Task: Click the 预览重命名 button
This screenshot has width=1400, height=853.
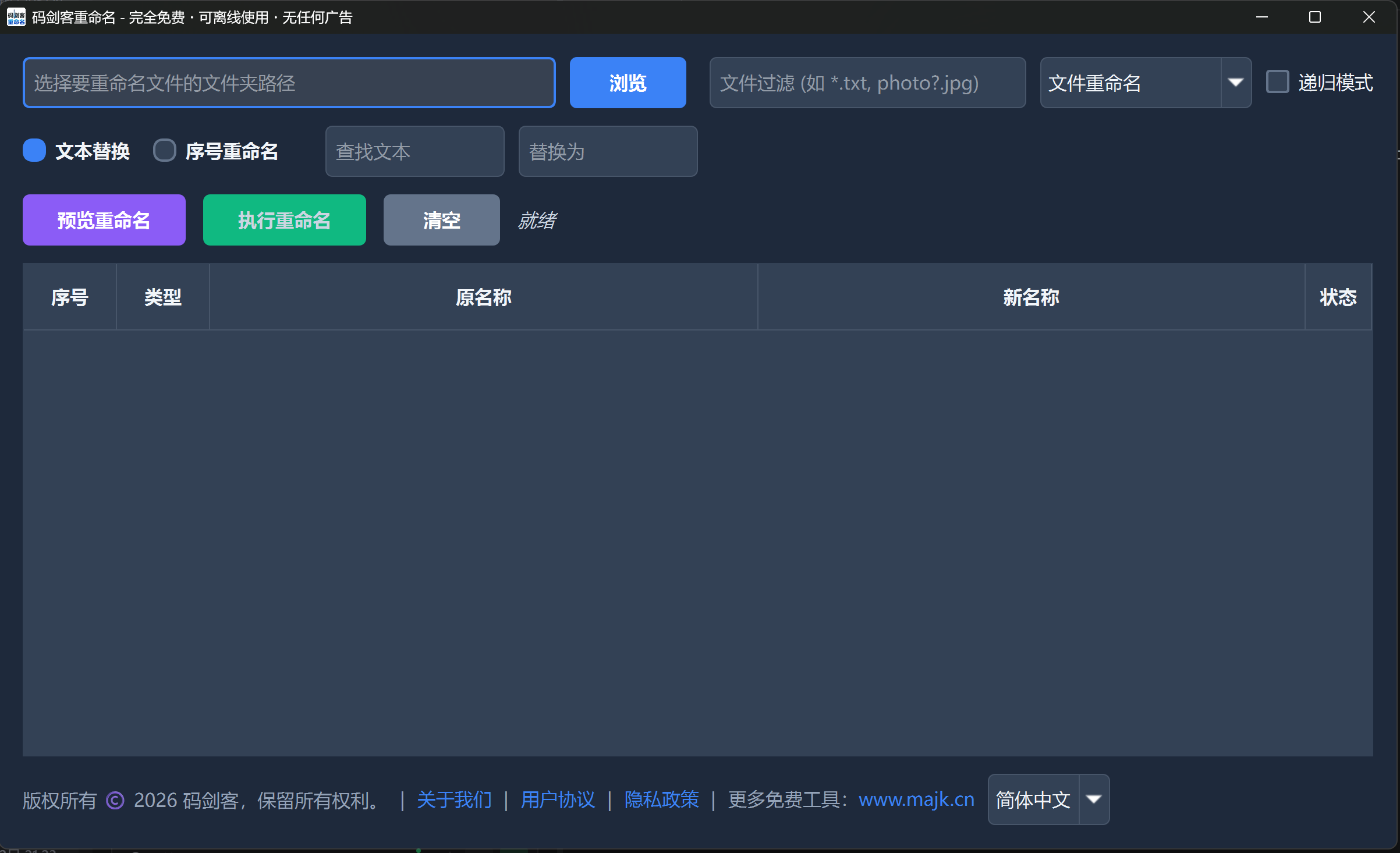Action: coord(104,220)
